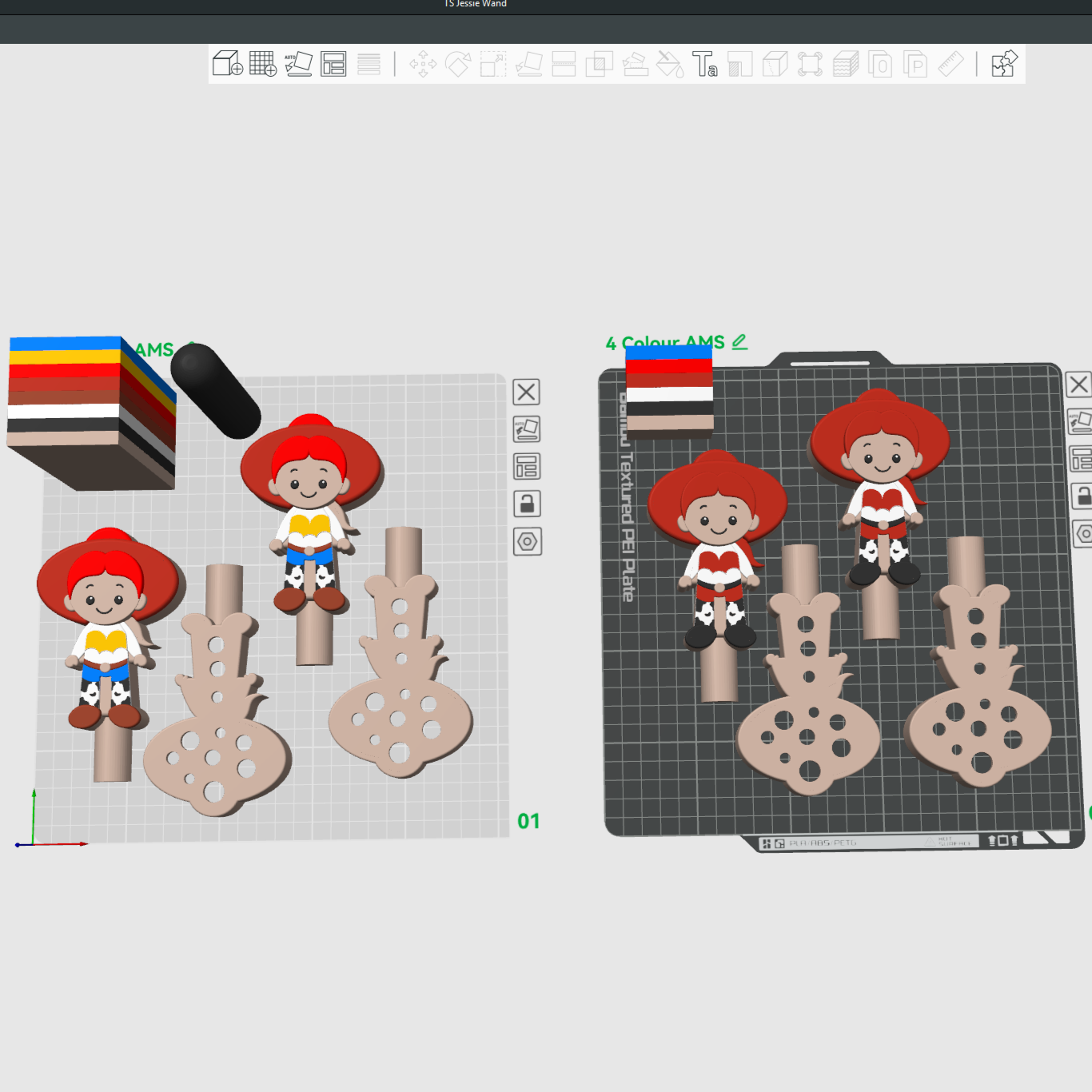1092x1092 pixels.
Task: Click the Bambu Textured PEI Plate label
Action: (626, 497)
